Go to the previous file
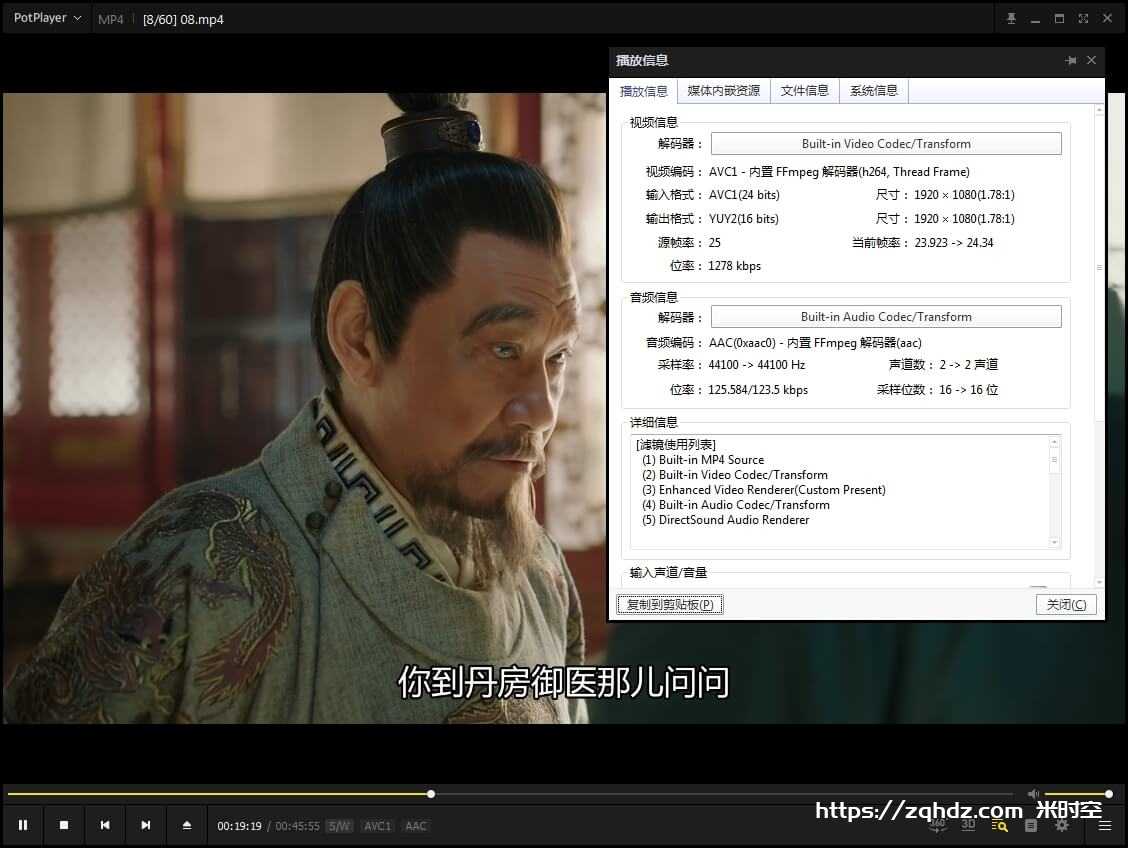This screenshot has height=848, width=1128. coord(105,825)
